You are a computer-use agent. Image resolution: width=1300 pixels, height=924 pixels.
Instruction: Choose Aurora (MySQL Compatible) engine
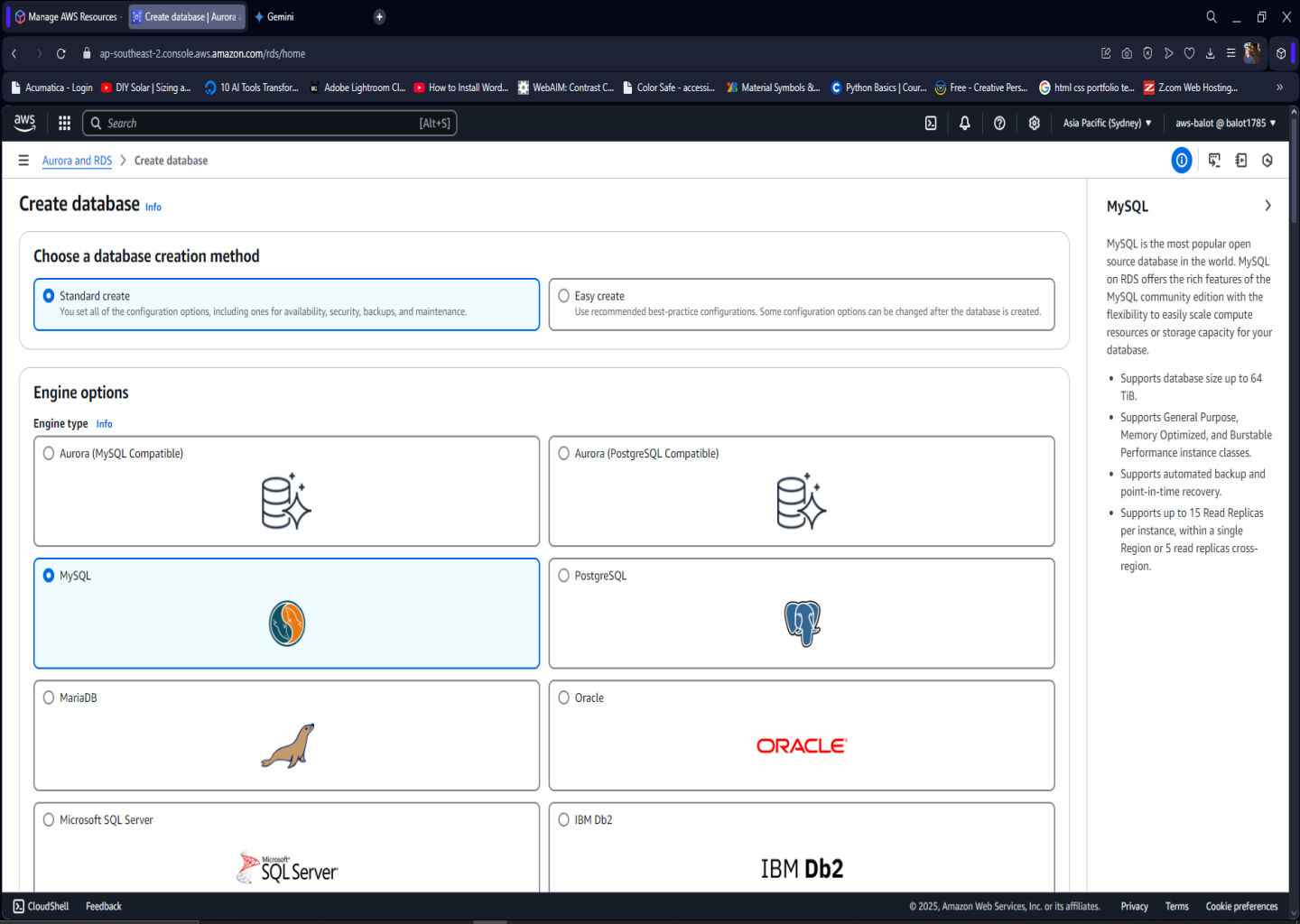(286, 491)
